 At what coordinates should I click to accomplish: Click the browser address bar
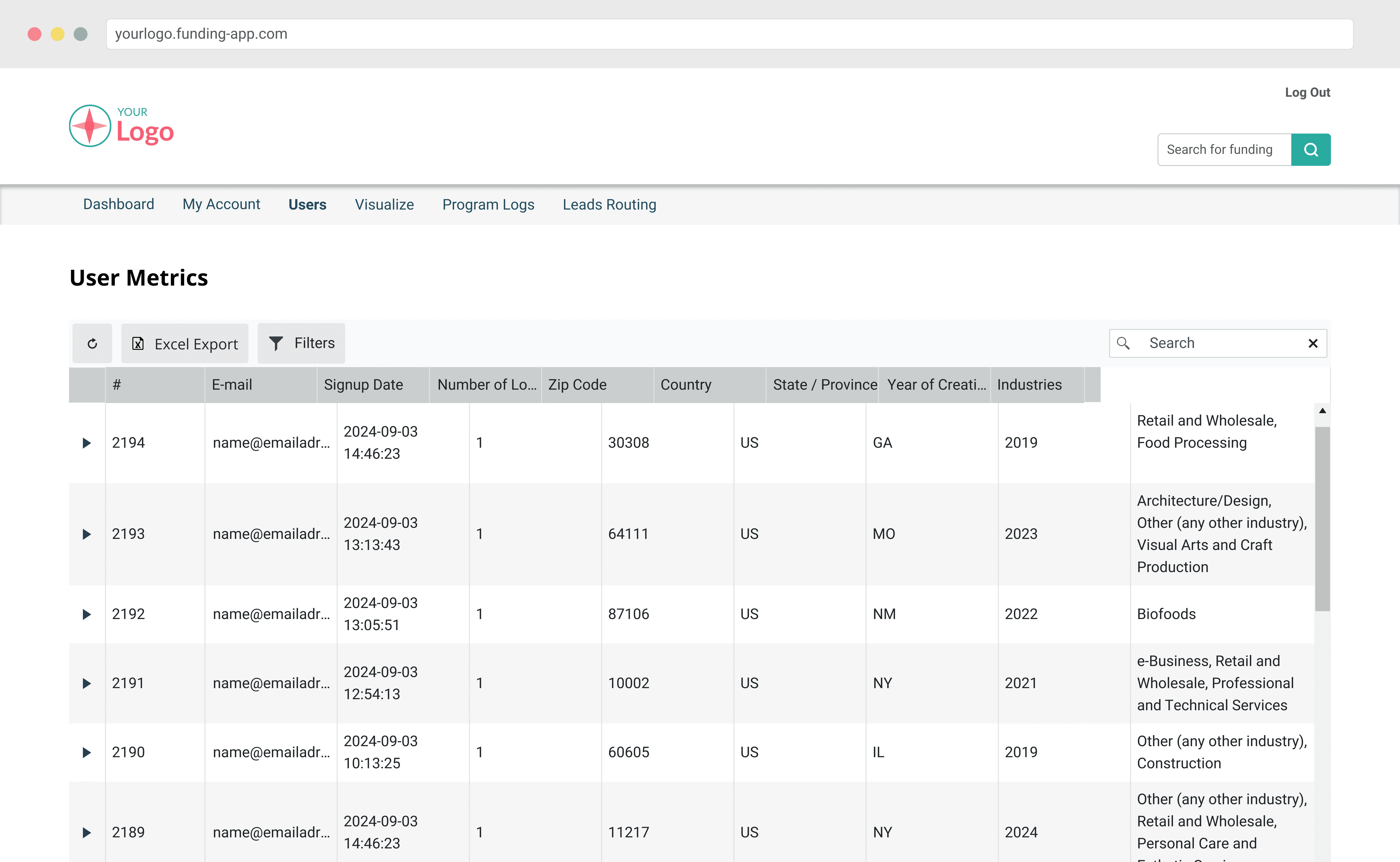(730, 34)
